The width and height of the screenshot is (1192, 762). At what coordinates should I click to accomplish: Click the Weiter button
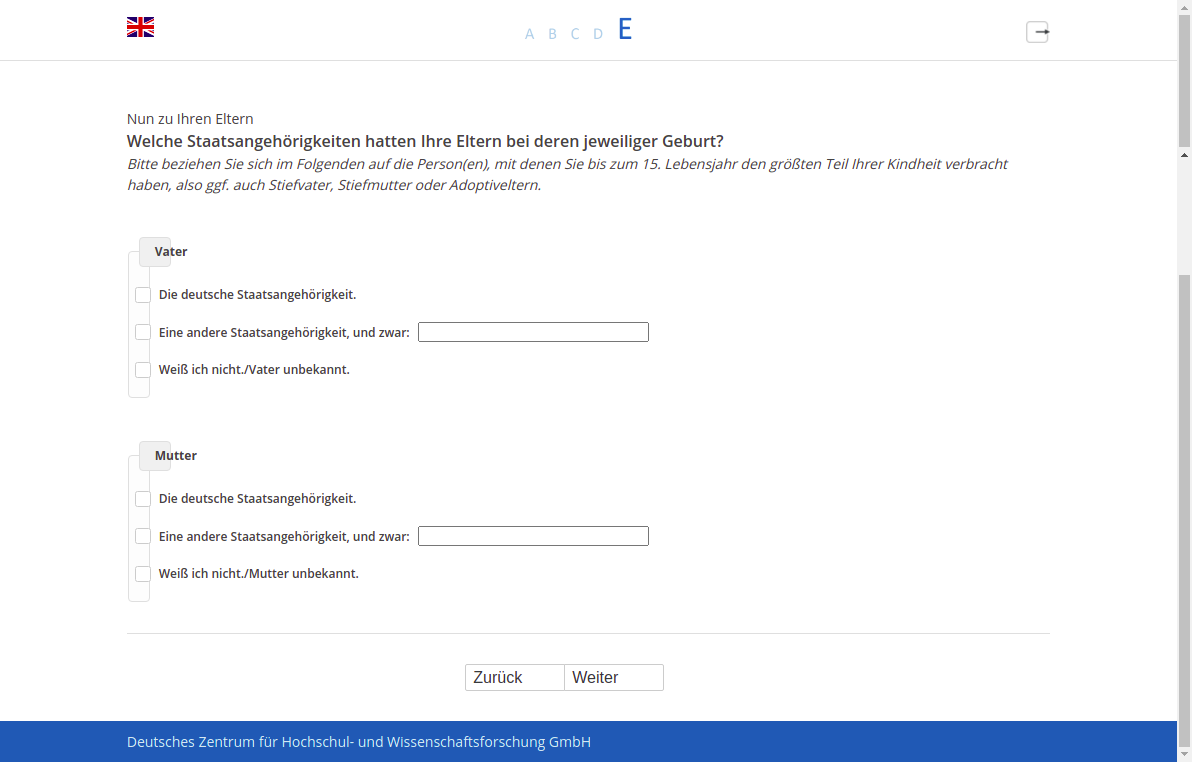[x=613, y=678]
